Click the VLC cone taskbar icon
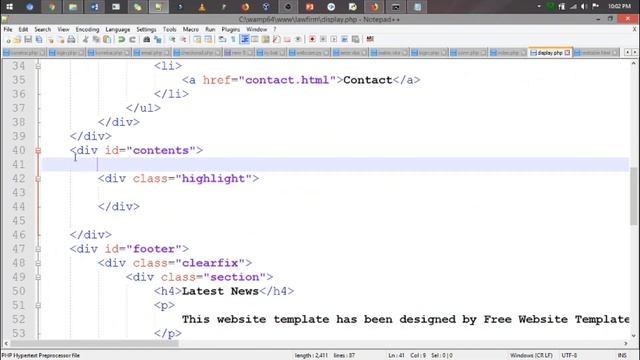This screenshot has height=360, width=640. point(202,7)
